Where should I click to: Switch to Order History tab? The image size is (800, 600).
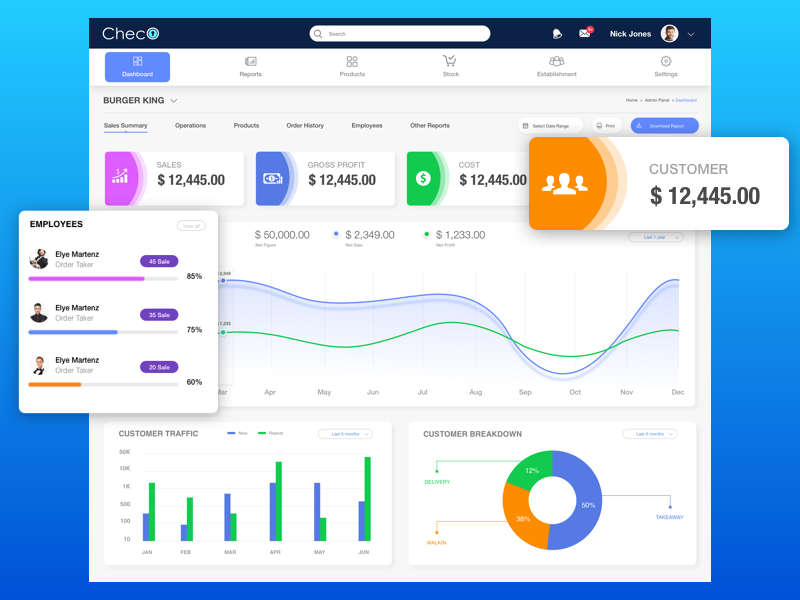[305, 126]
